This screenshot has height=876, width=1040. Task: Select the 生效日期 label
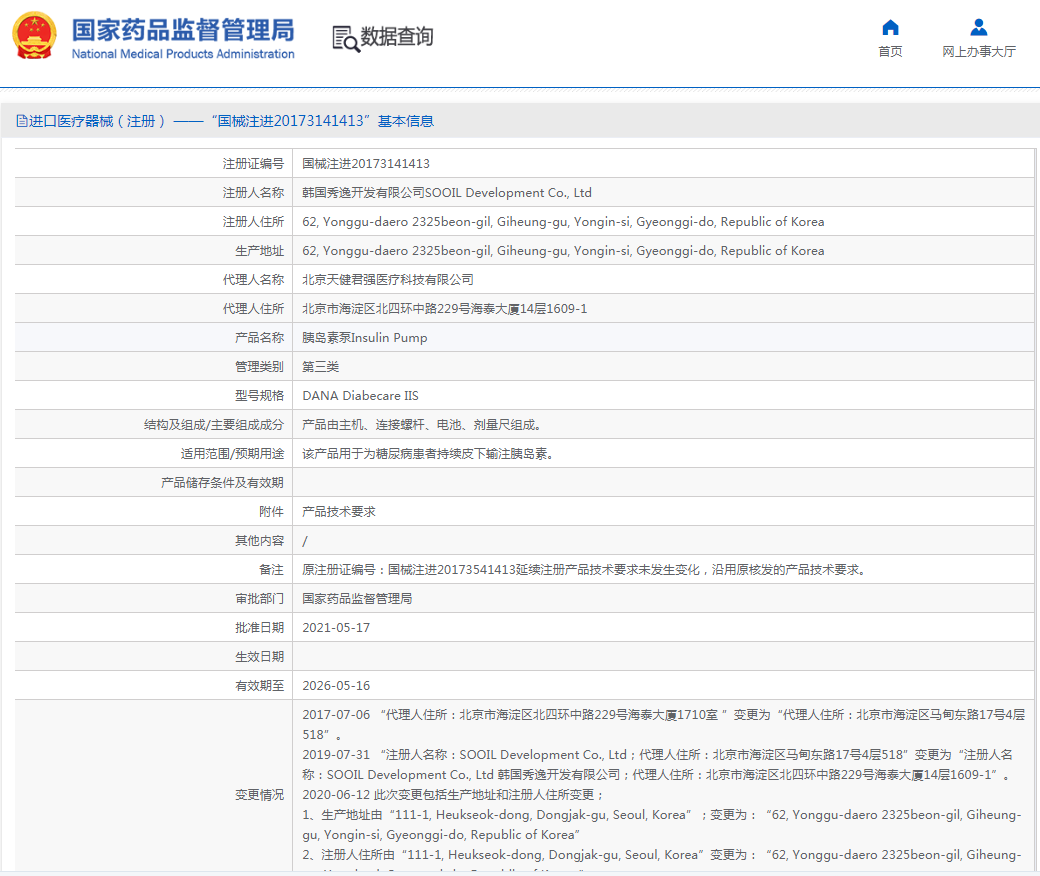(259, 657)
